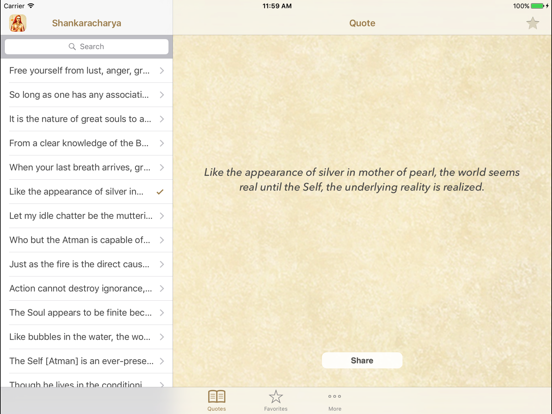Tap the battery indicator in status bar
552x414 pixels.
pos(537,6)
